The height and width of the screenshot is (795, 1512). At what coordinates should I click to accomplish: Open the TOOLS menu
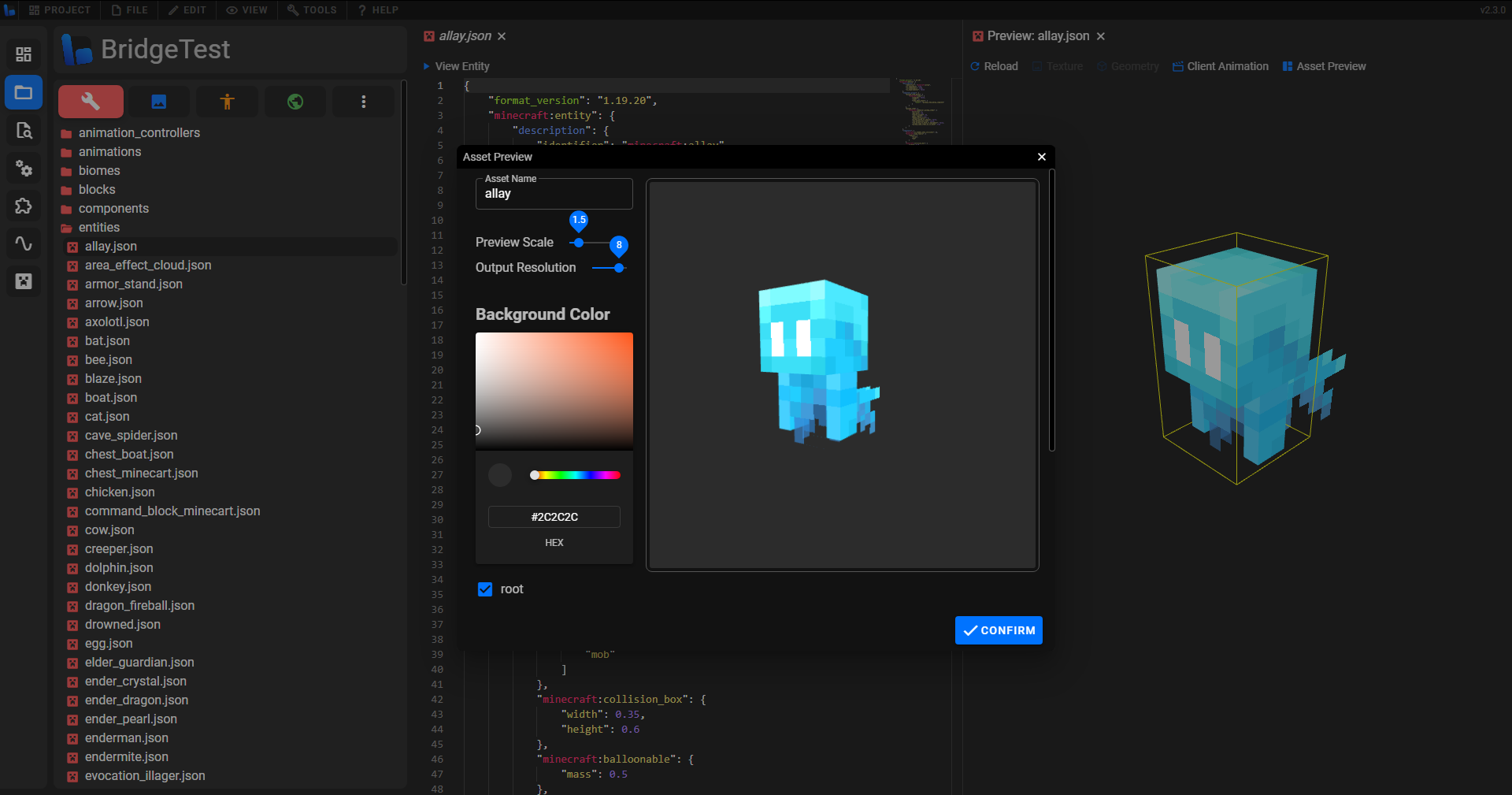tap(313, 10)
